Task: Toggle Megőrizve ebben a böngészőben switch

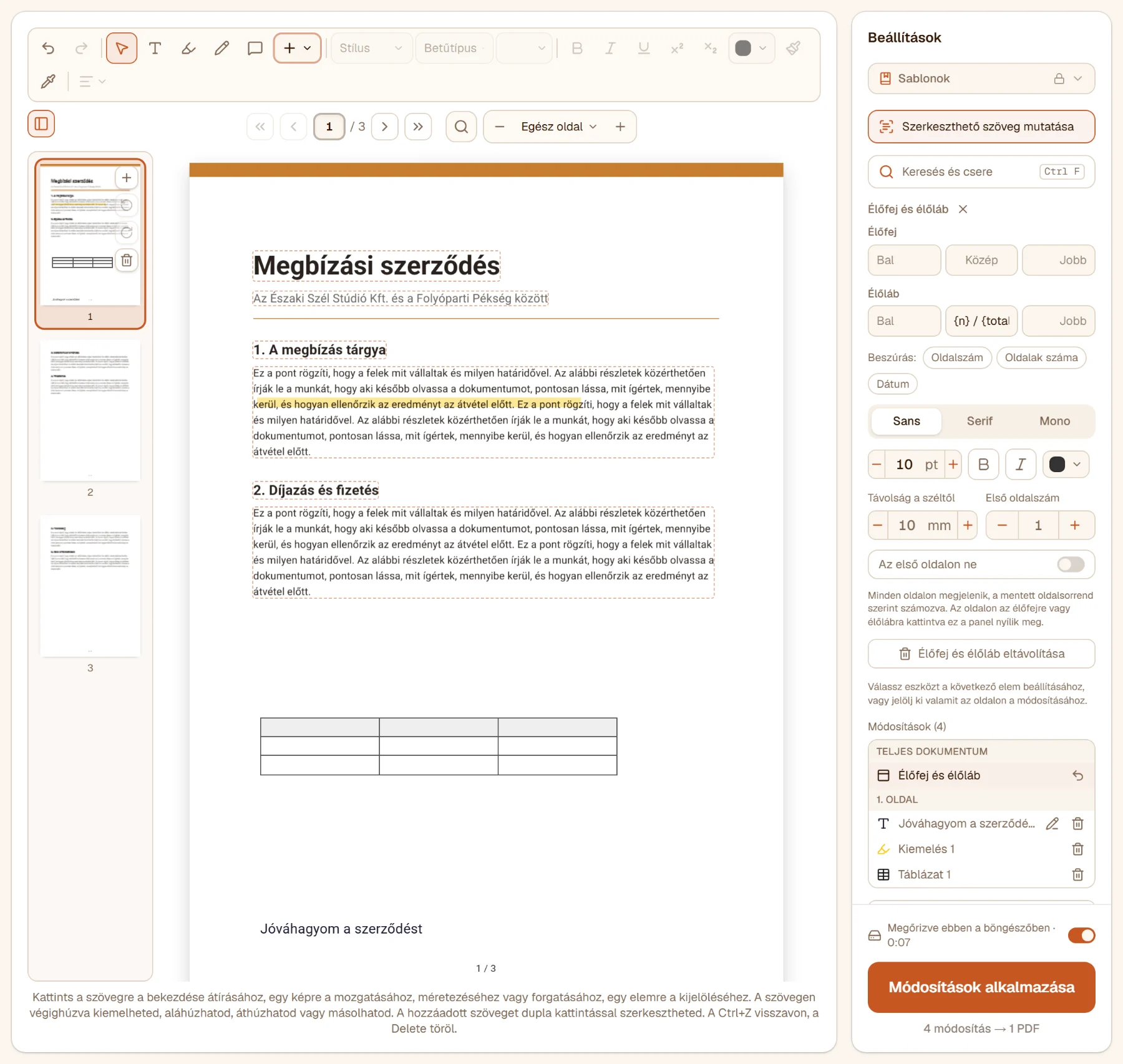Action: tap(1081, 935)
